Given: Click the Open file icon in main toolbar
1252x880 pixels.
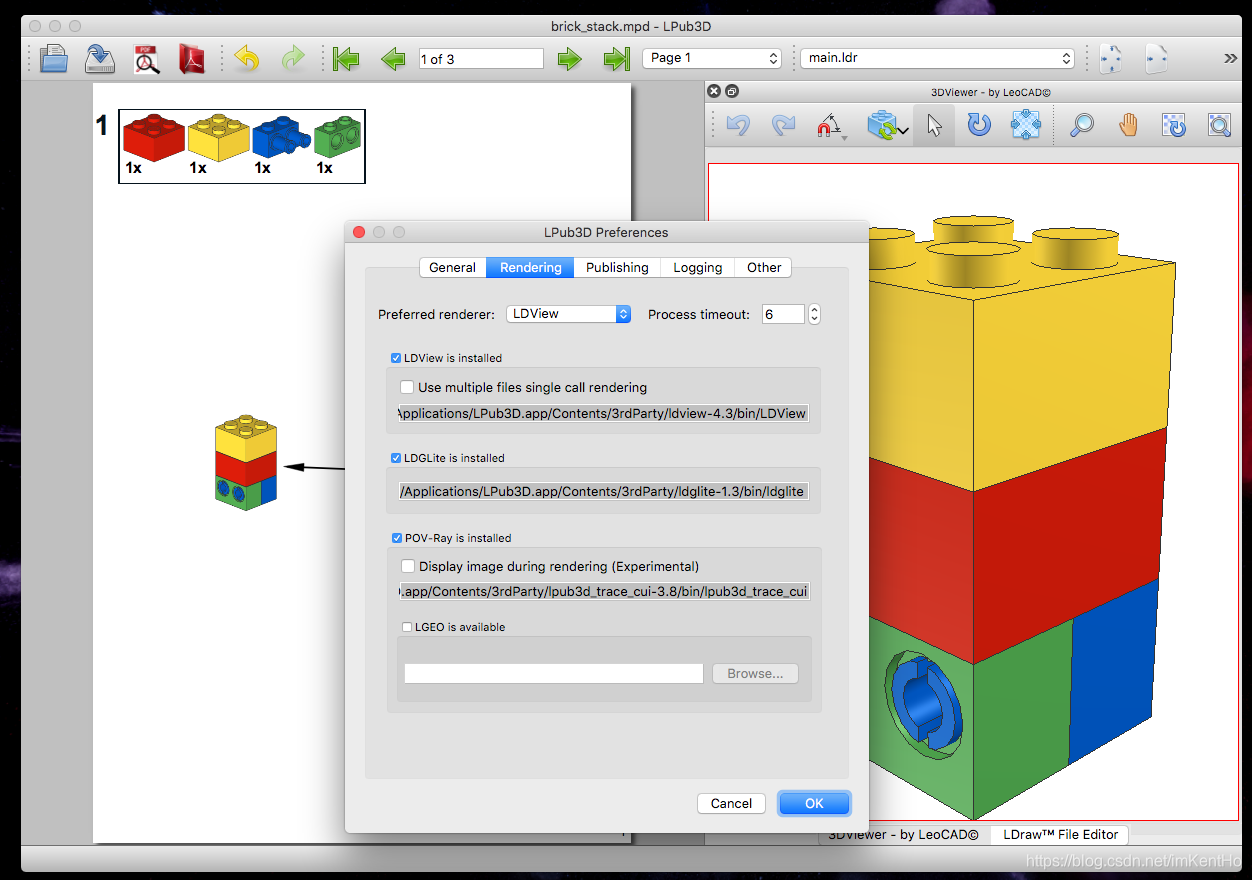Looking at the screenshot, I should (x=54, y=59).
